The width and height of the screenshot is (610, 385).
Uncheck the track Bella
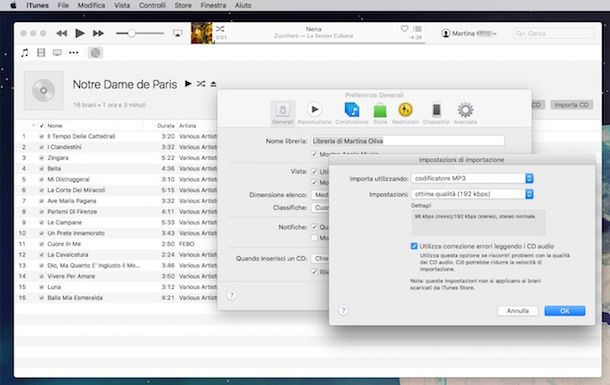pos(41,169)
